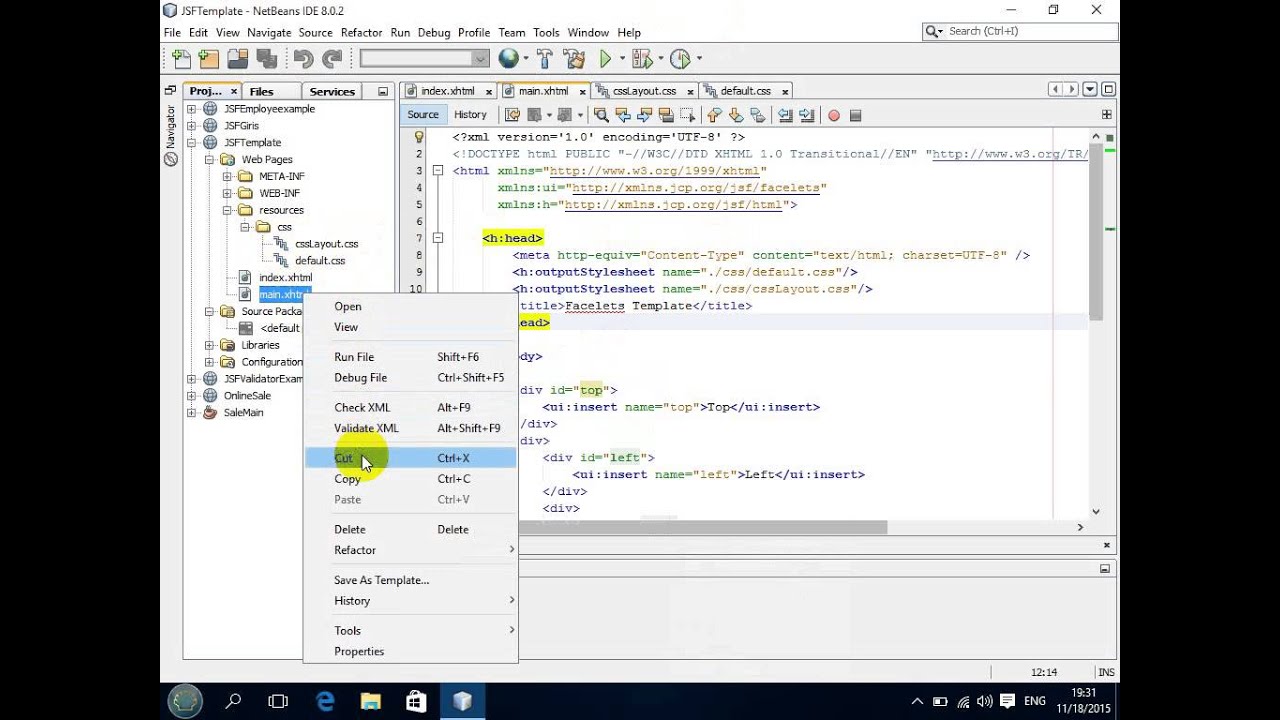Click Find Selection magnifier icon
Screen dimensions: 1280x720
[x=601, y=115]
